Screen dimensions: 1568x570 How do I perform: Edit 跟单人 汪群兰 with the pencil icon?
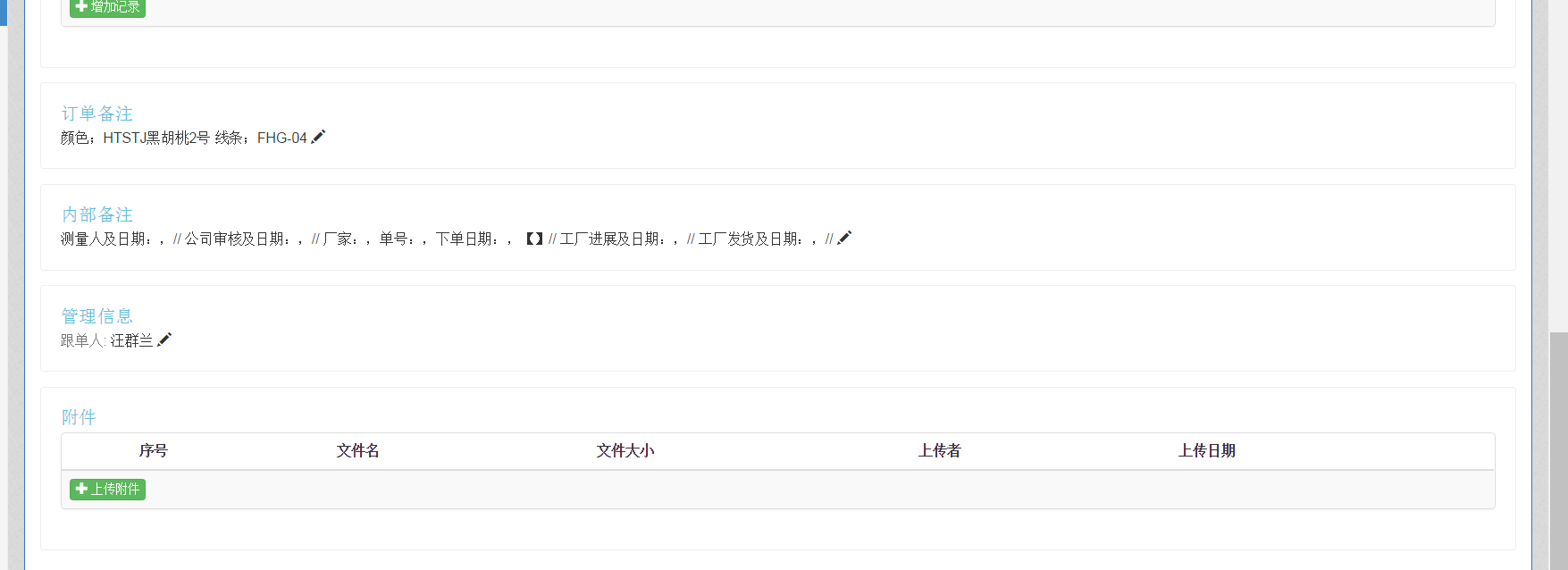coord(164,339)
